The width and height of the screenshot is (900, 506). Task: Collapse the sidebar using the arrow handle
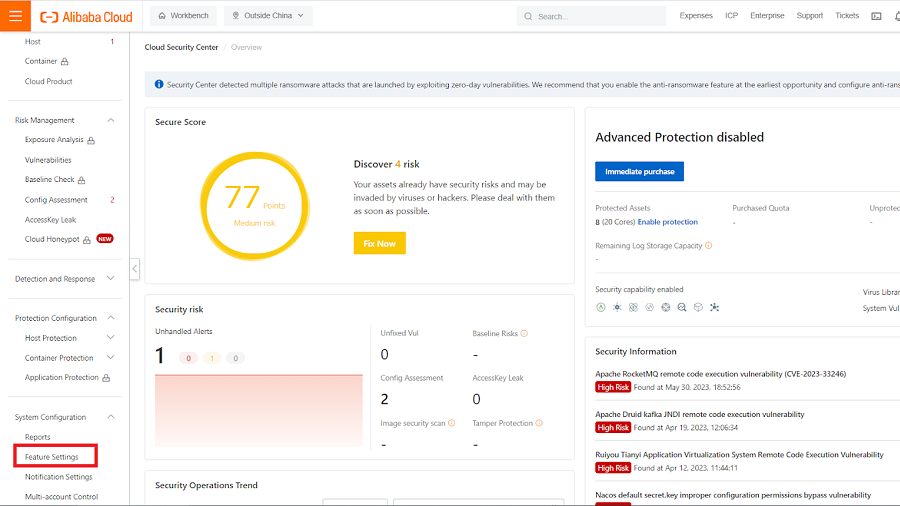tap(135, 268)
